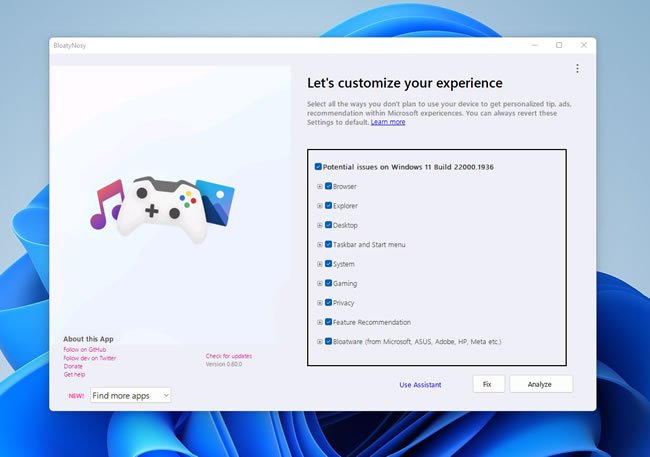The height and width of the screenshot is (457, 650).
Task: Expand the Privacy tree node
Action: pyautogui.click(x=320, y=303)
